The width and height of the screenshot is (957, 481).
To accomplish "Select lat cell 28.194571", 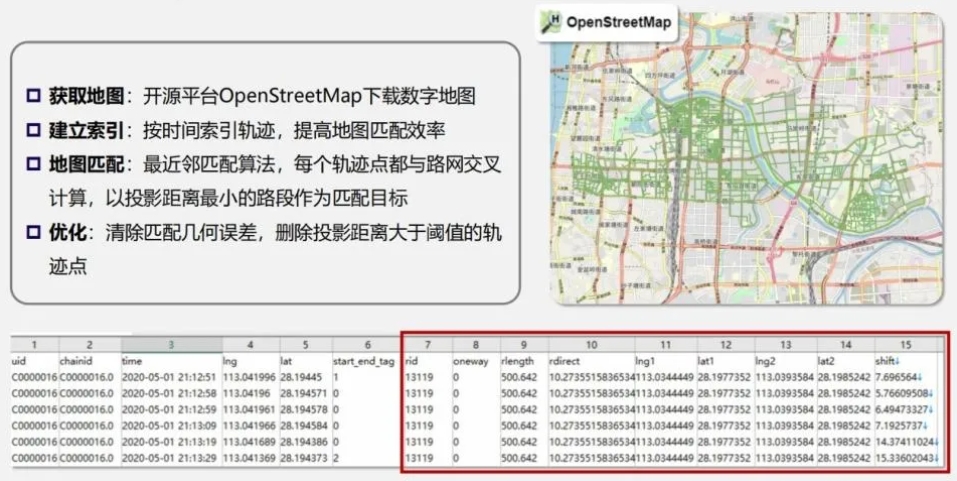I will pos(306,393).
